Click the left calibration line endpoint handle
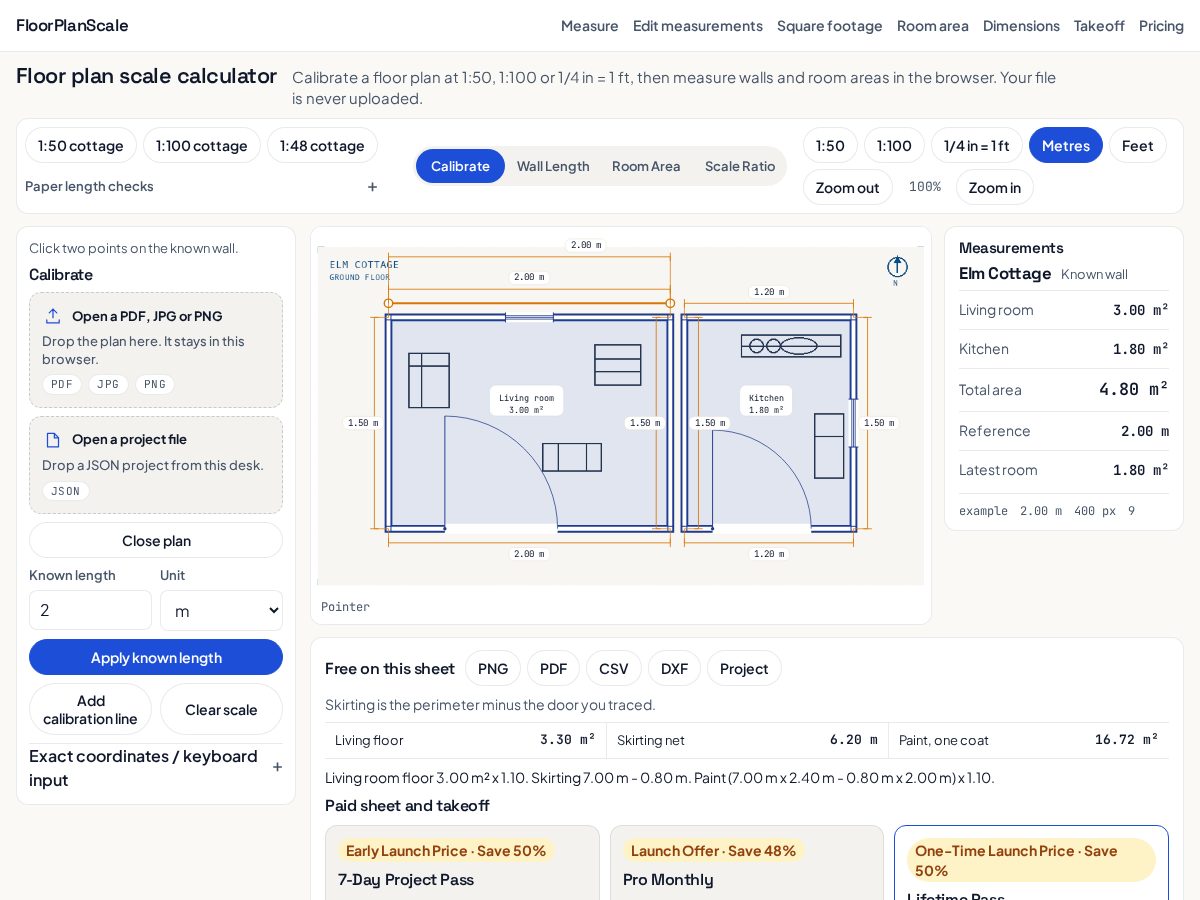This screenshot has height=900, width=1200. click(x=389, y=303)
